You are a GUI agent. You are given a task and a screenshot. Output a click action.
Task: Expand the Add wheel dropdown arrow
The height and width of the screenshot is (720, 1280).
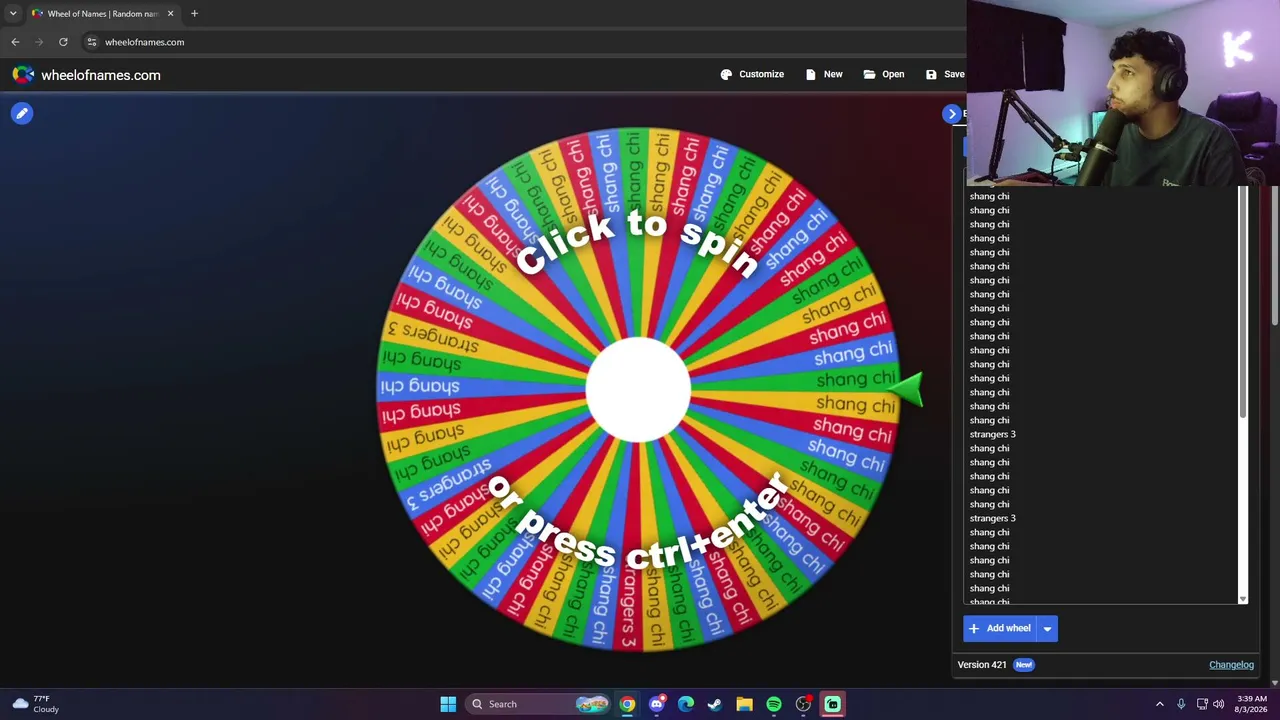point(1047,628)
